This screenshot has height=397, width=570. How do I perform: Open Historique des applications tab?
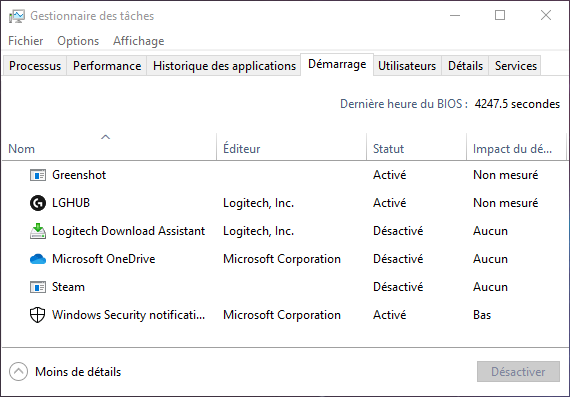point(224,66)
